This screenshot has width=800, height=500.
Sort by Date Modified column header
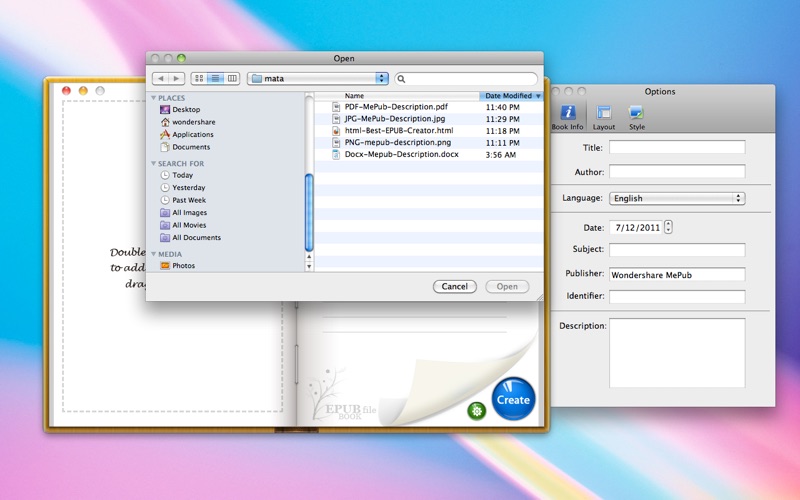point(511,95)
